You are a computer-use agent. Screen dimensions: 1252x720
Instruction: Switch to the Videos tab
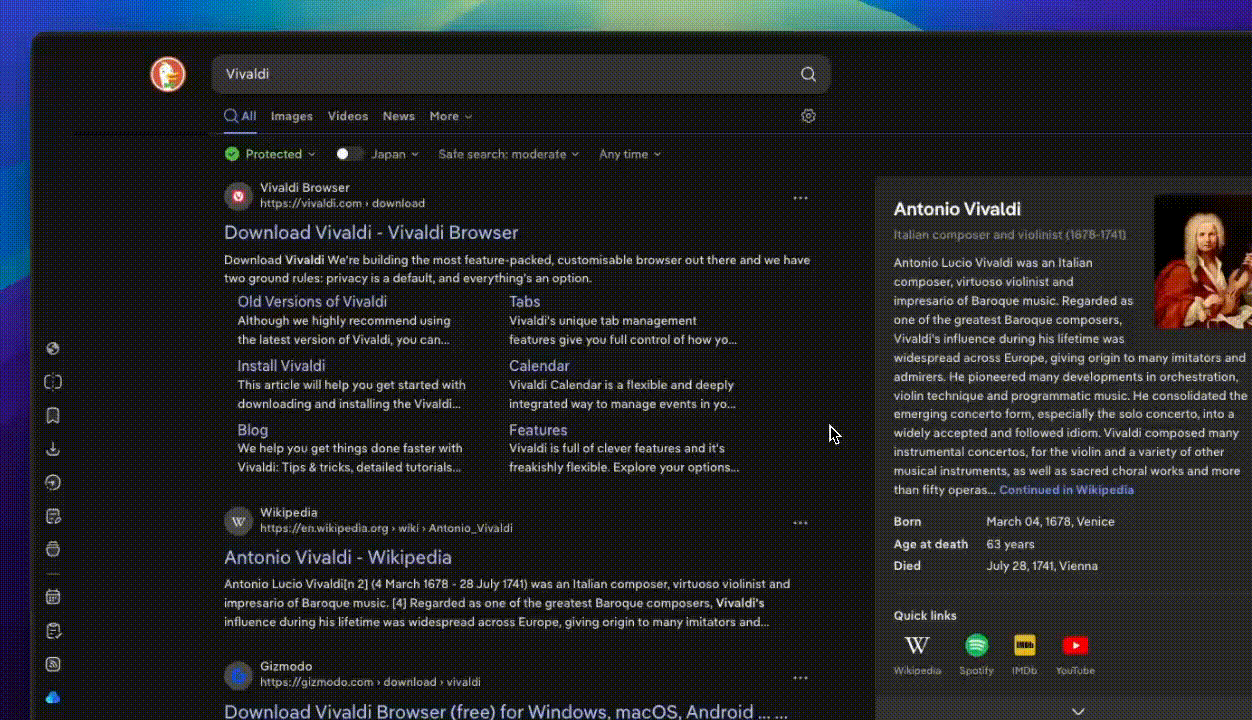pyautogui.click(x=348, y=116)
